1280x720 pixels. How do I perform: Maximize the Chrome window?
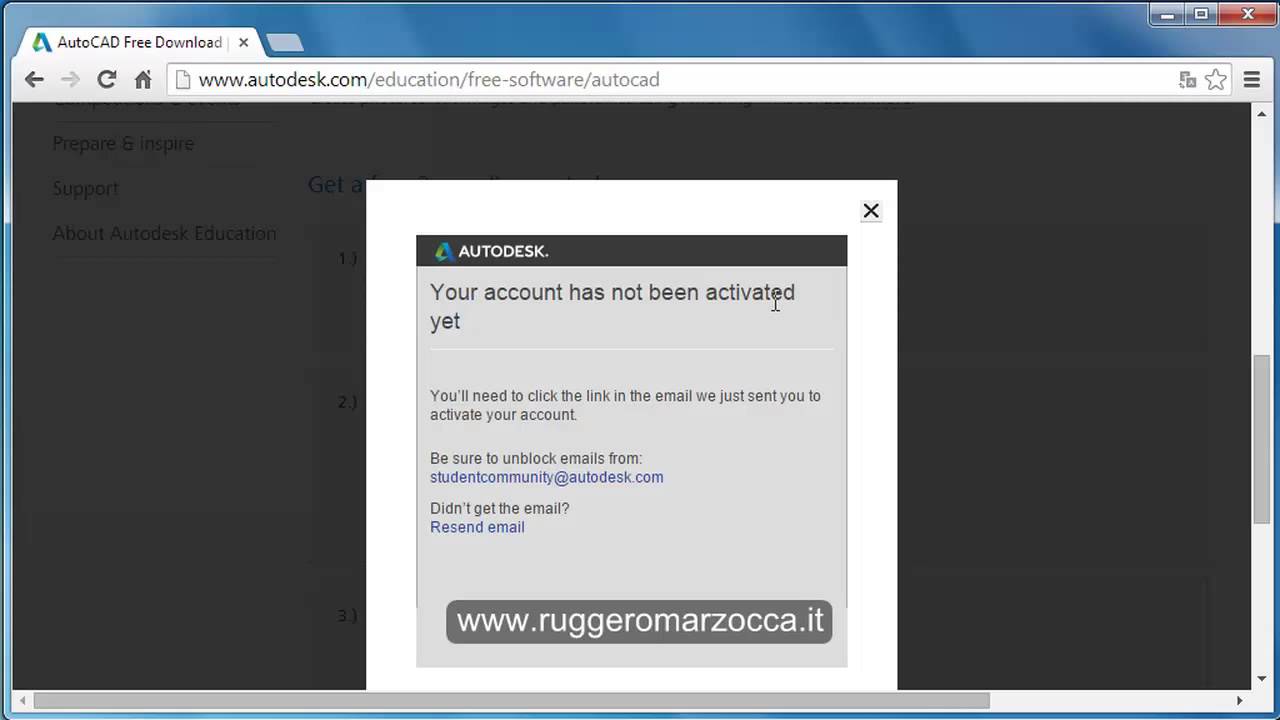coord(1202,14)
